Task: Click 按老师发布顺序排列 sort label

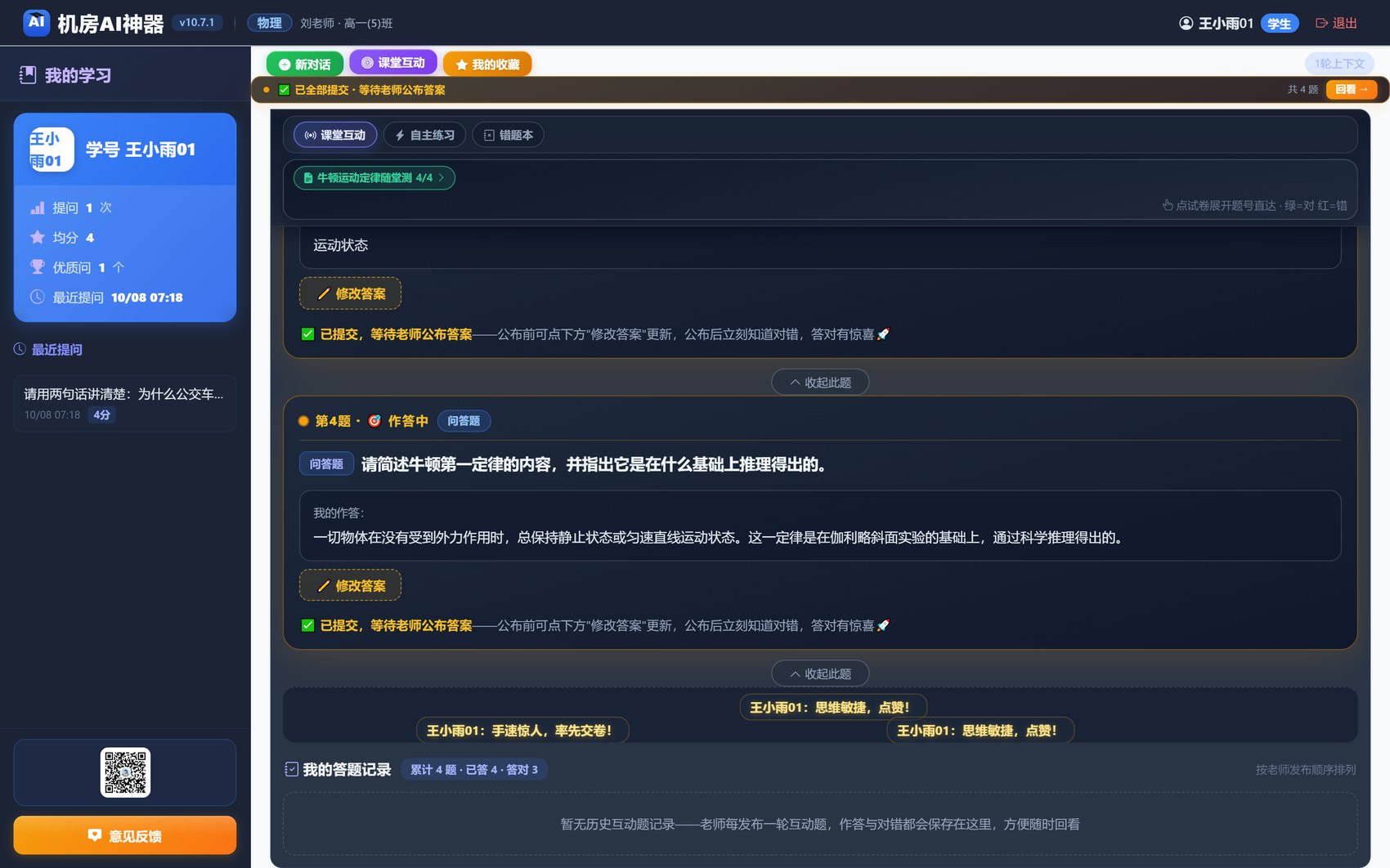Action: 1306,769
